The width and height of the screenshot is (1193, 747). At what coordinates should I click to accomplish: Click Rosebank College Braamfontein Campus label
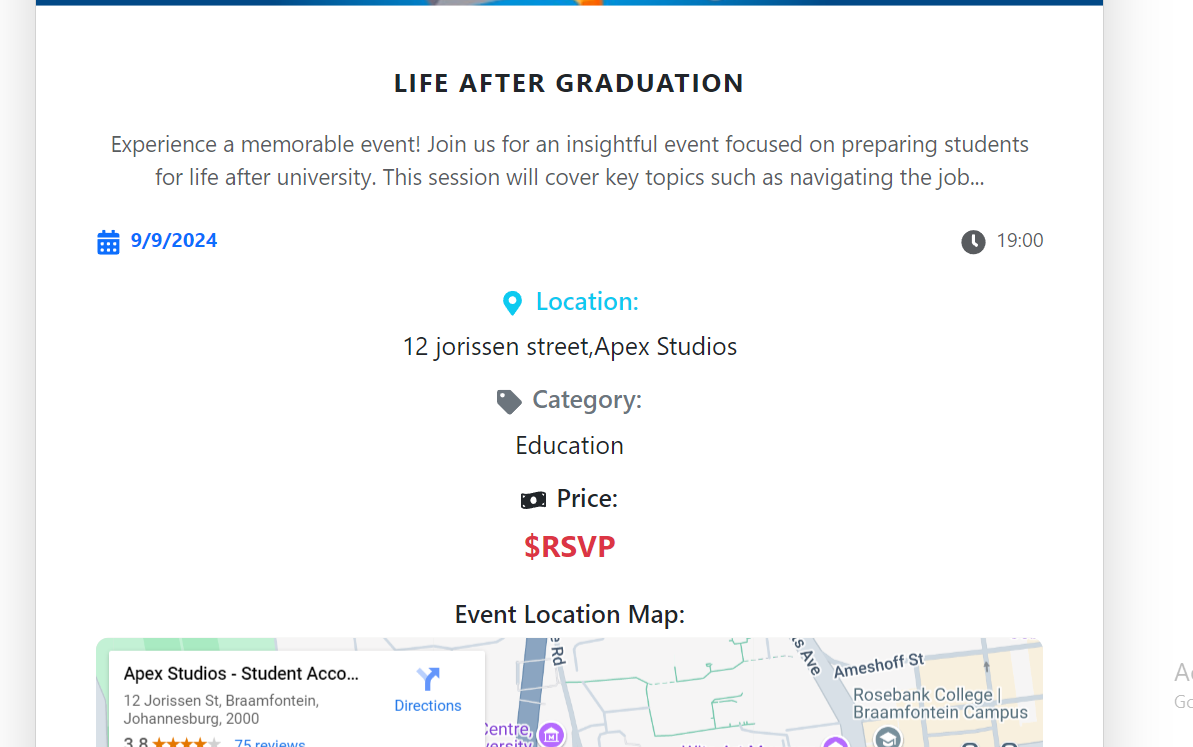940,703
